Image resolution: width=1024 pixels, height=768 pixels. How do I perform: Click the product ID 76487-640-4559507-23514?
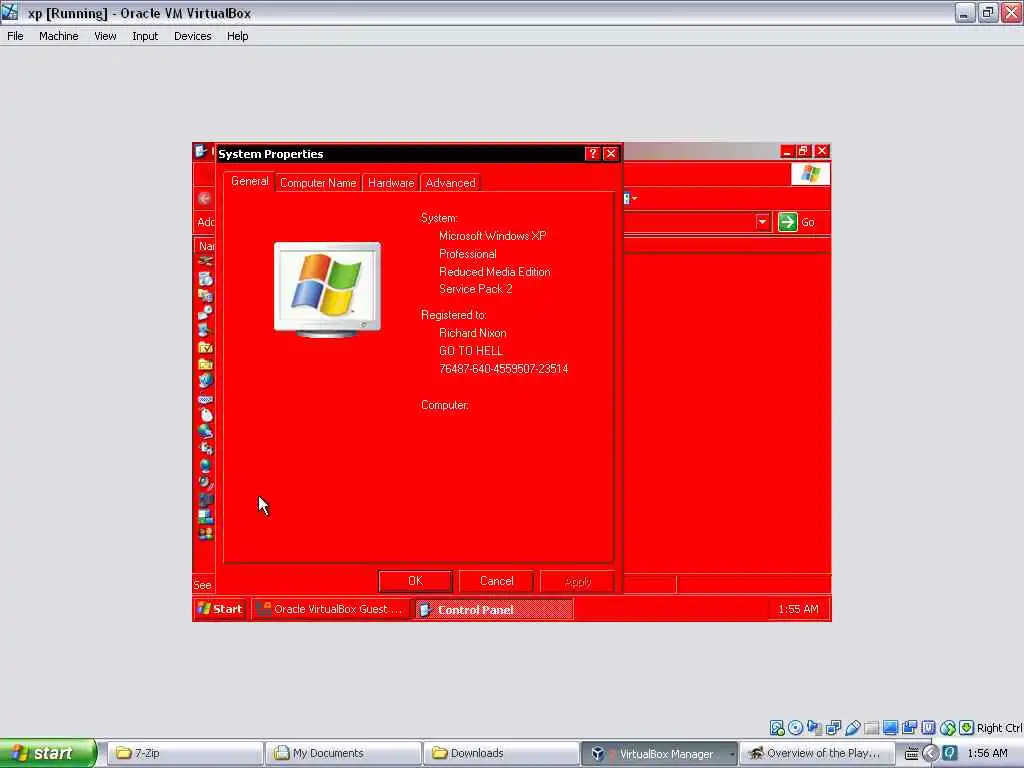[x=504, y=369]
